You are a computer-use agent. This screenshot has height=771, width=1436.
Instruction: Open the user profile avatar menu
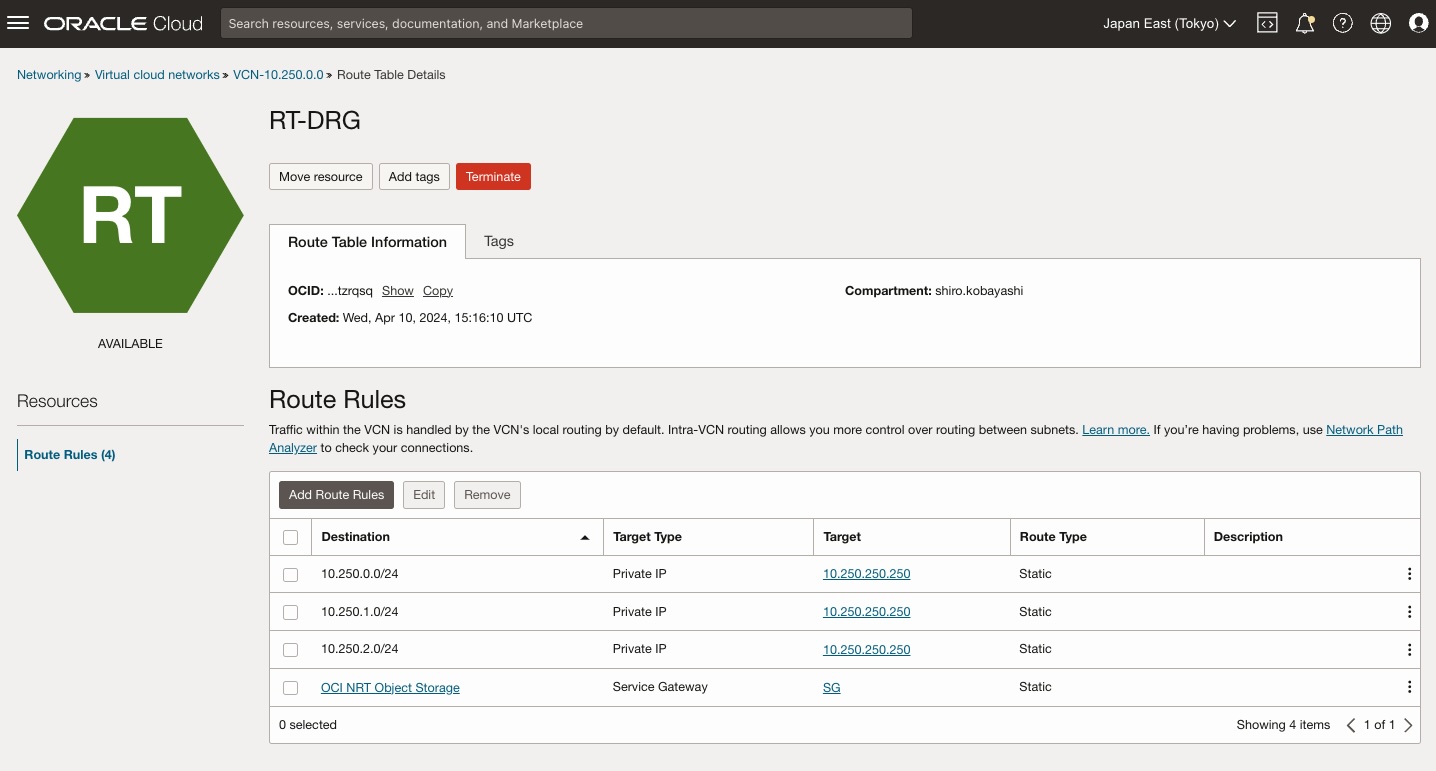[1419, 23]
